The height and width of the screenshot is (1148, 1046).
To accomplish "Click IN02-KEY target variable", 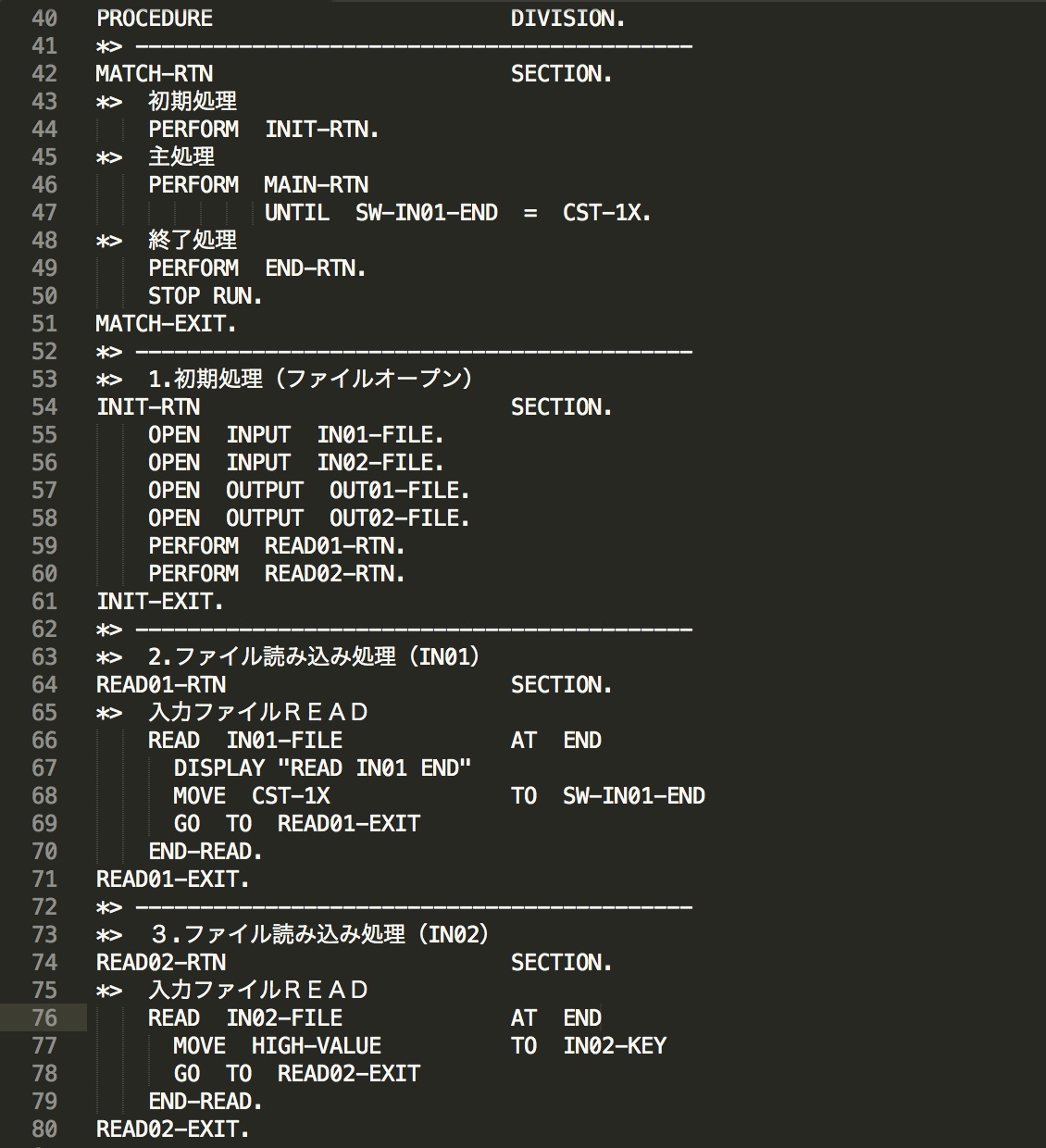I will pyautogui.click(x=615, y=1046).
